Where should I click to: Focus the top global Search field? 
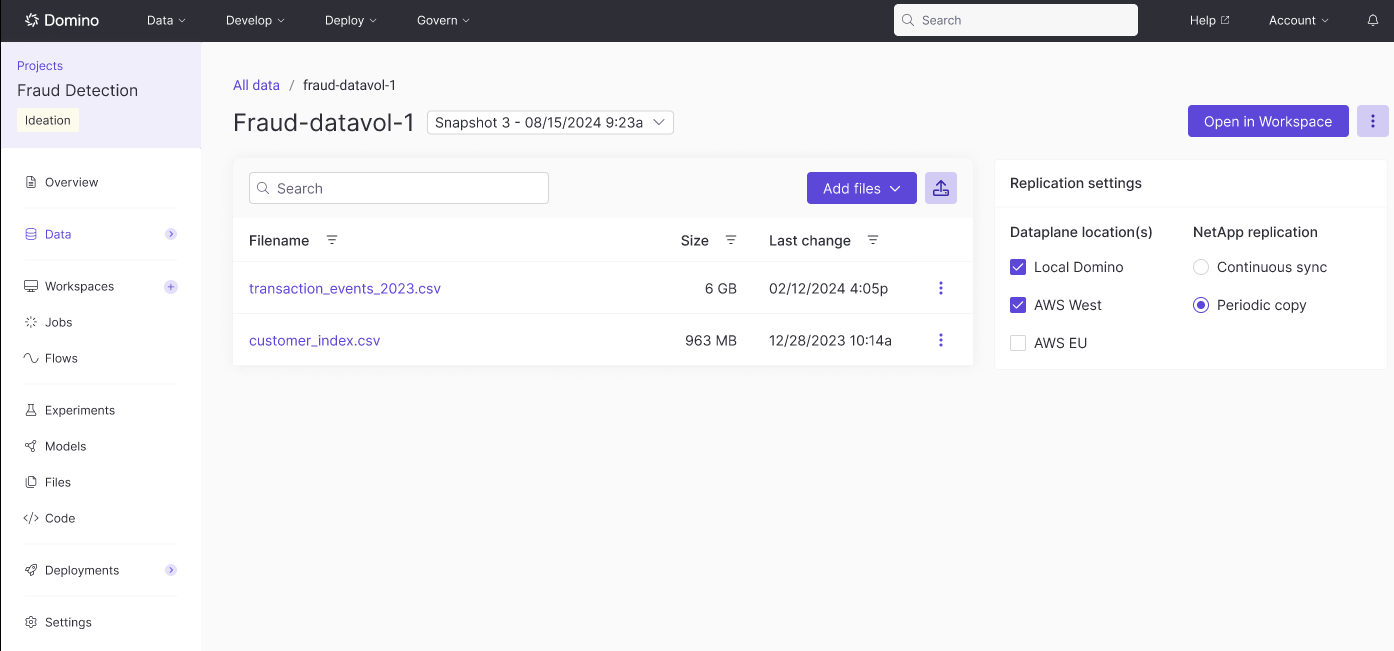pos(1016,20)
